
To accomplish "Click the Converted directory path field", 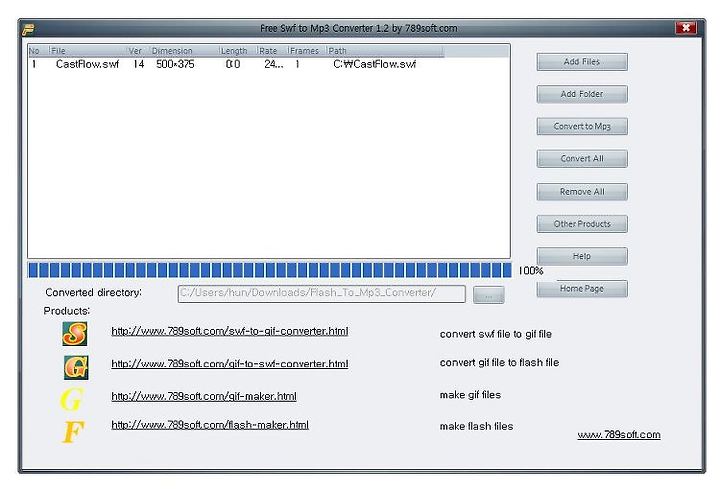I will pos(321,294).
